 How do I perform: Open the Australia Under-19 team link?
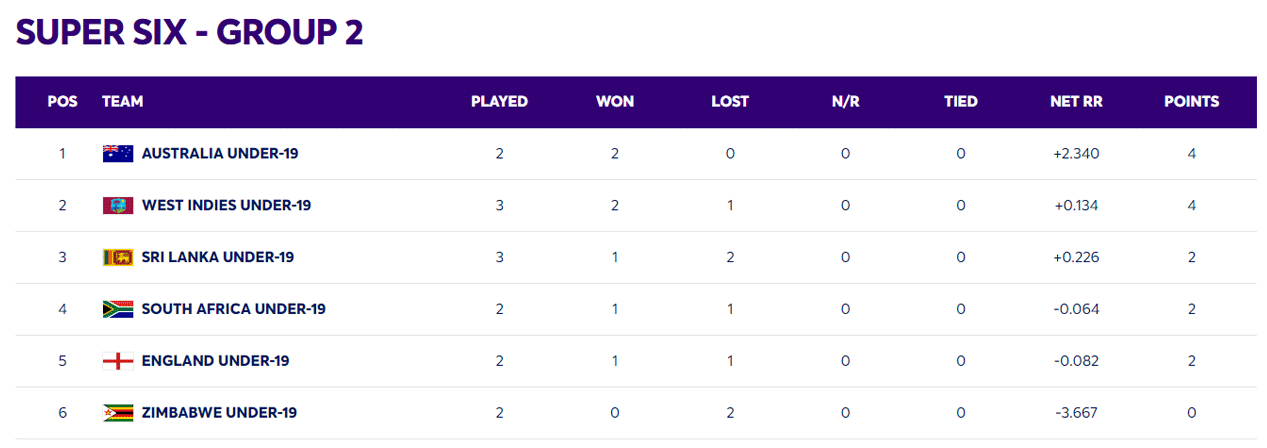(220, 154)
